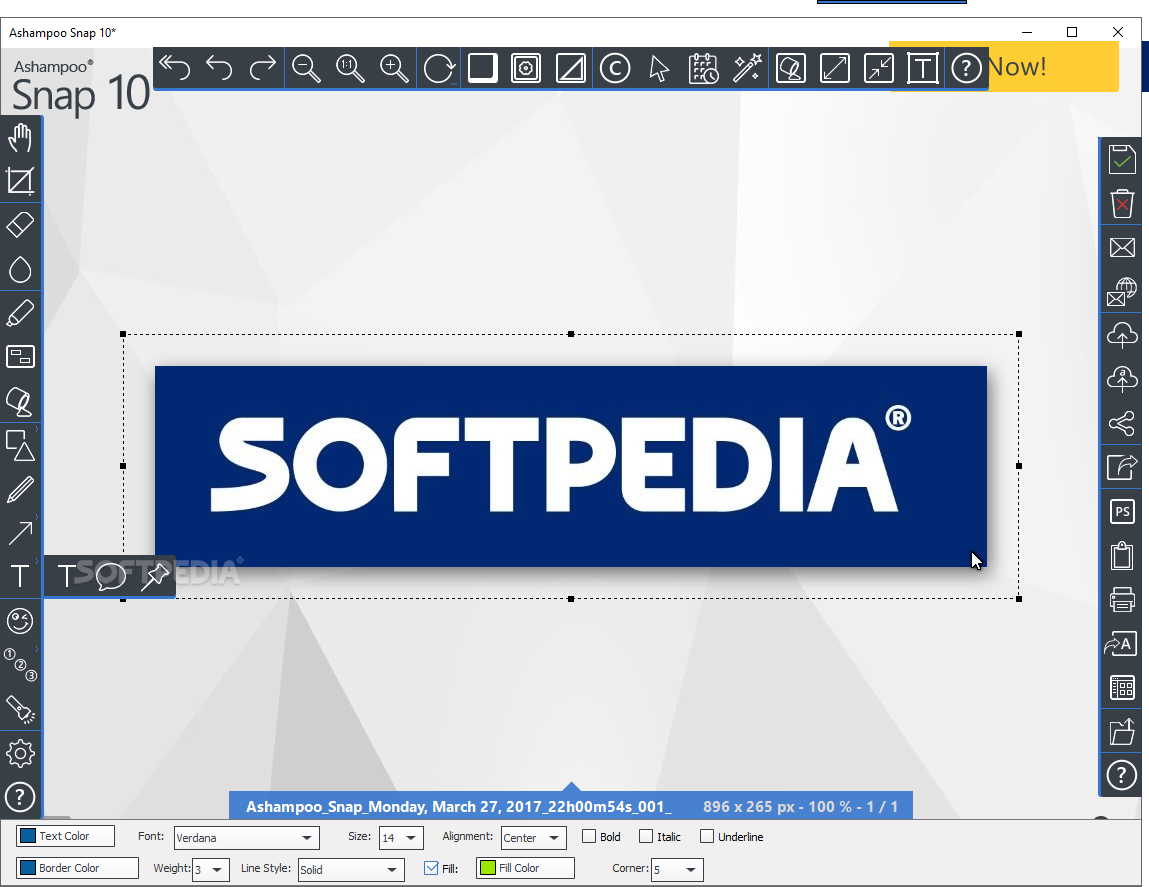Apply magic wand effects
The height and width of the screenshot is (887, 1149).
point(747,68)
